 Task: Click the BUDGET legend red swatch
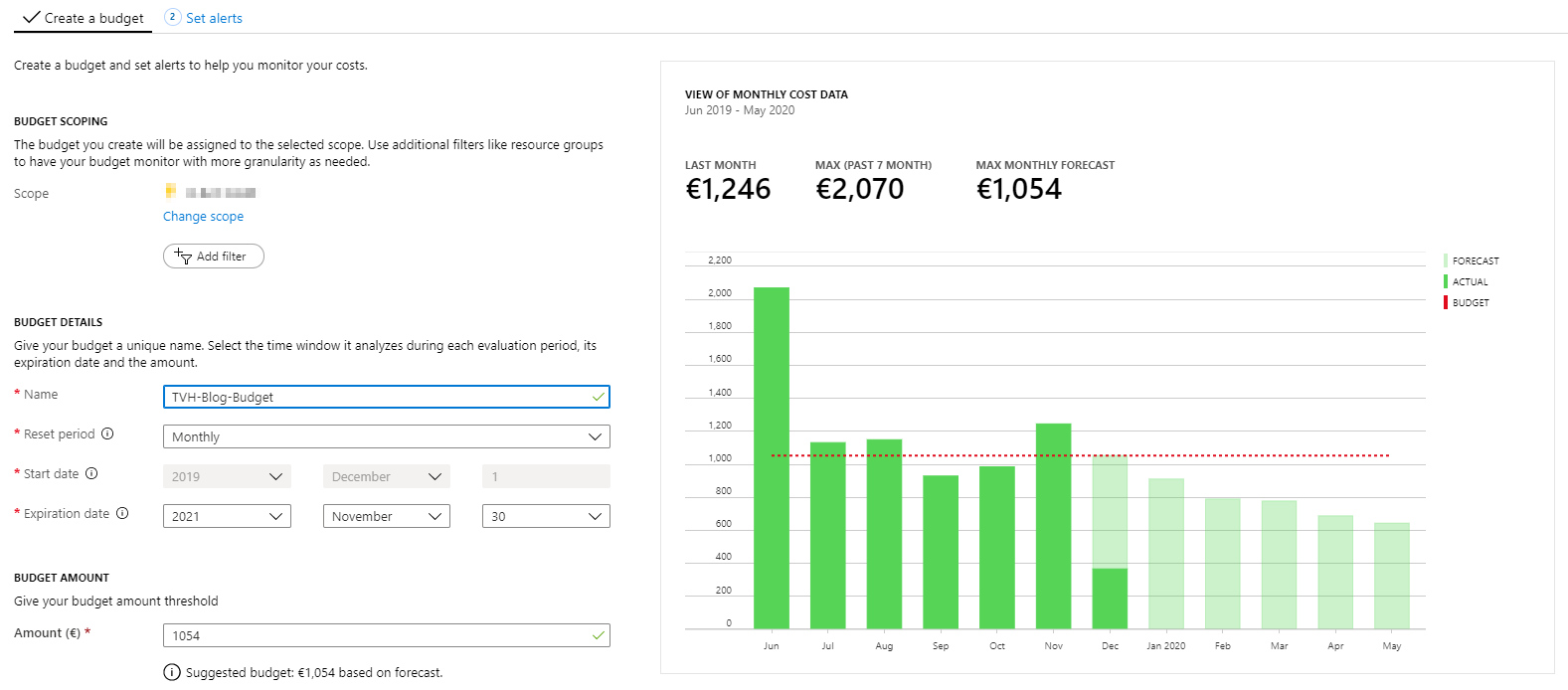point(1446,302)
